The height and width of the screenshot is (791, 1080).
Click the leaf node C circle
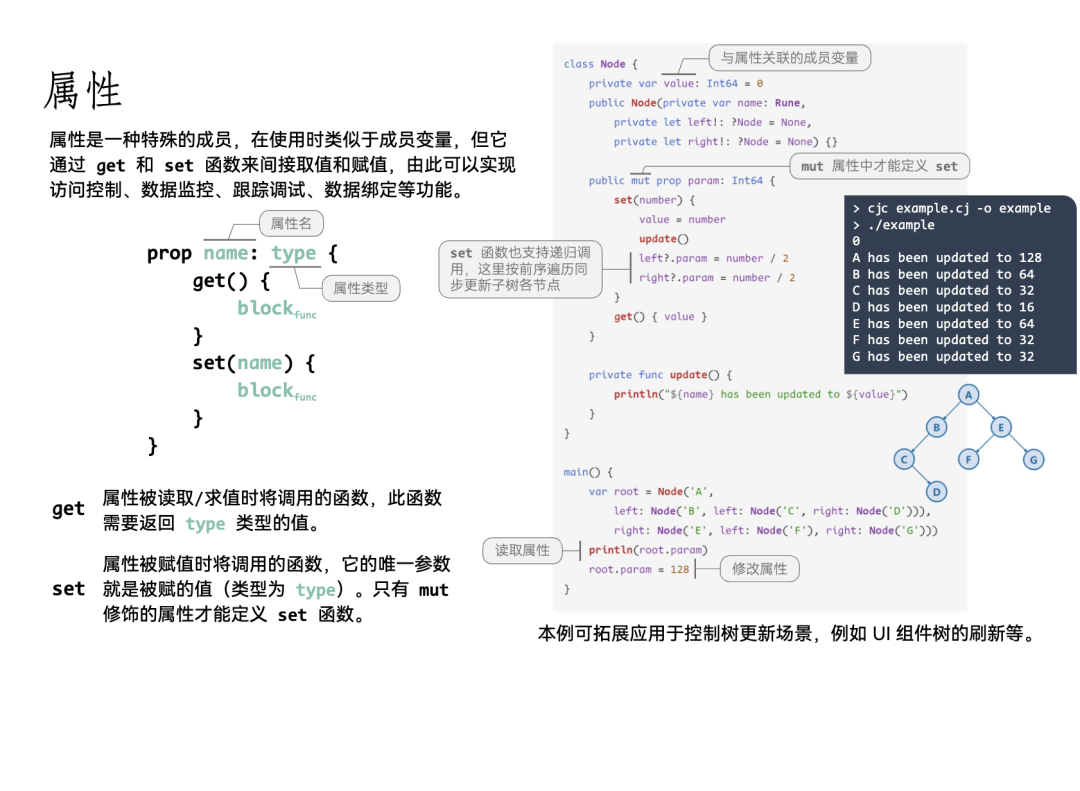(903, 459)
